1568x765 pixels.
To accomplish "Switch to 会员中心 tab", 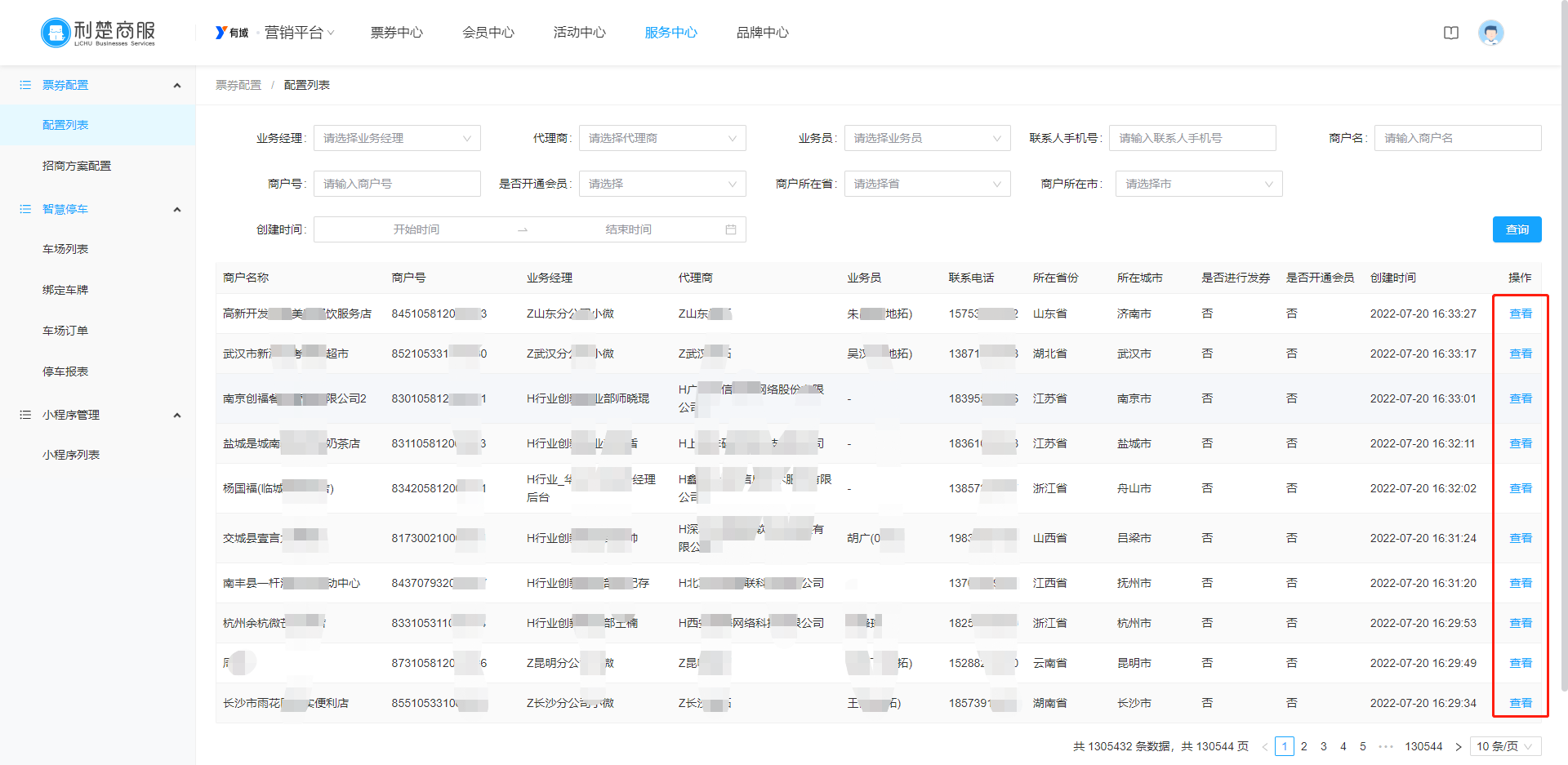I will point(488,33).
